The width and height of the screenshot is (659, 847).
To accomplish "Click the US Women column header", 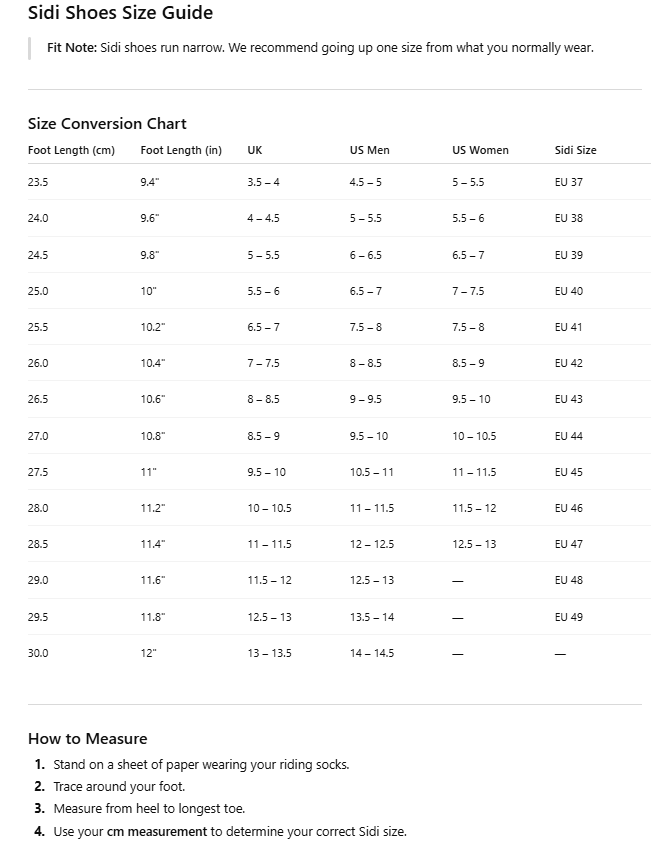I will click(480, 150).
